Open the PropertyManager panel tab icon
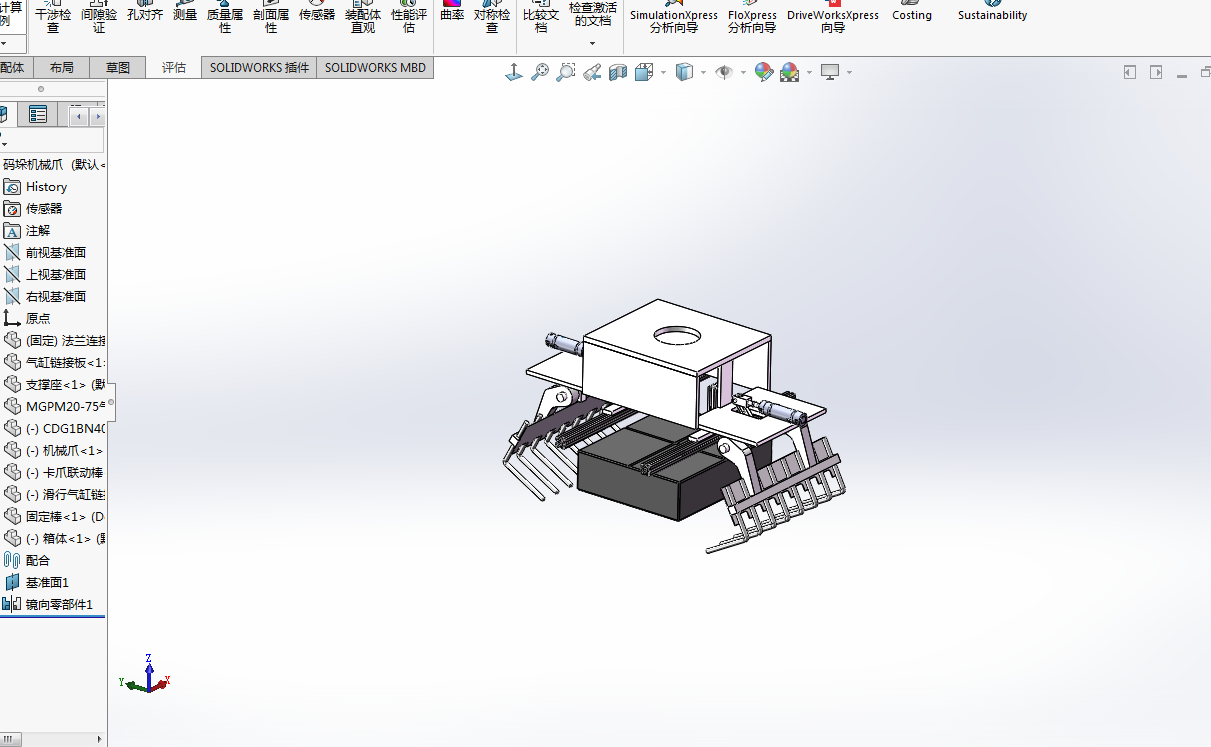The image size is (1211, 747). [x=38, y=115]
